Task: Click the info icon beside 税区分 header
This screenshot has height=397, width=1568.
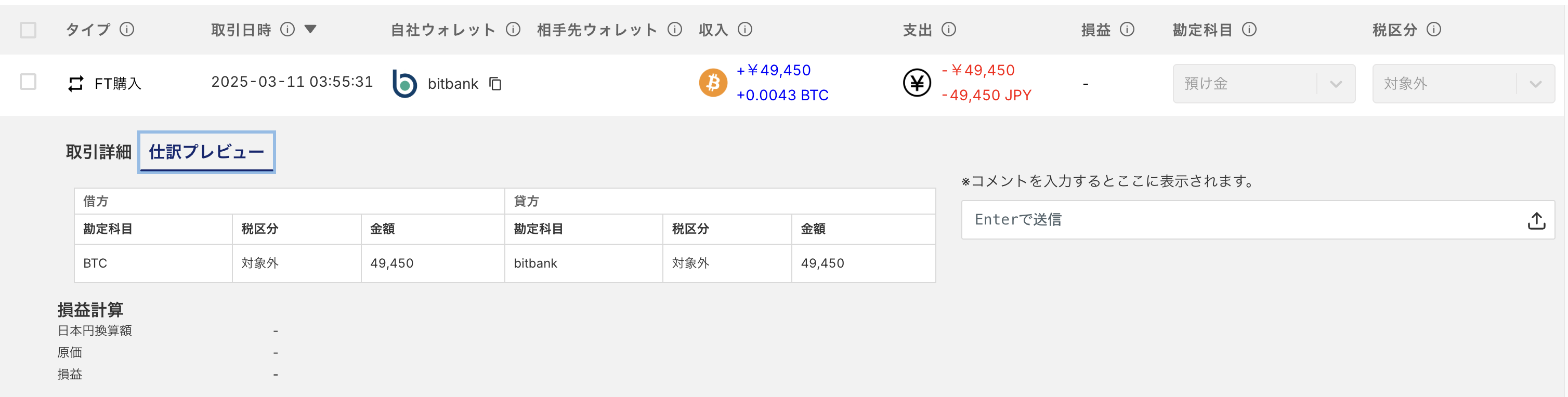Action: tap(1434, 29)
